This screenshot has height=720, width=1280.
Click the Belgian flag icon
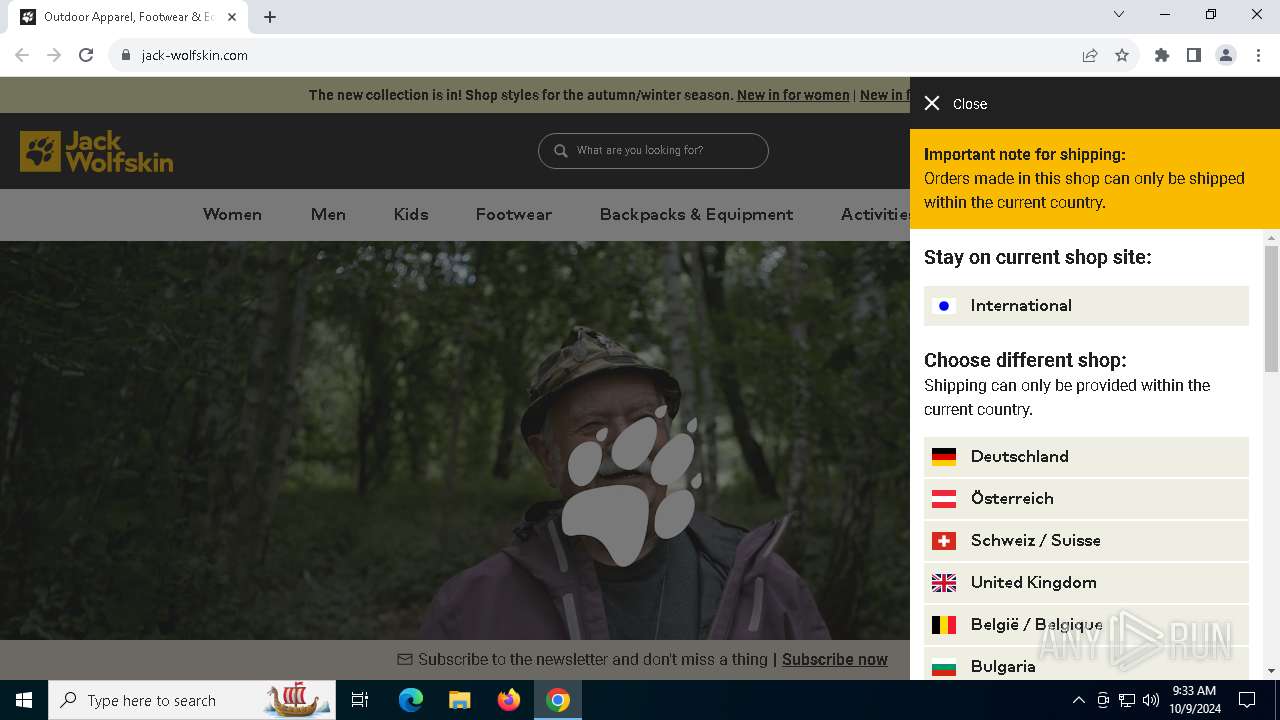(944, 625)
